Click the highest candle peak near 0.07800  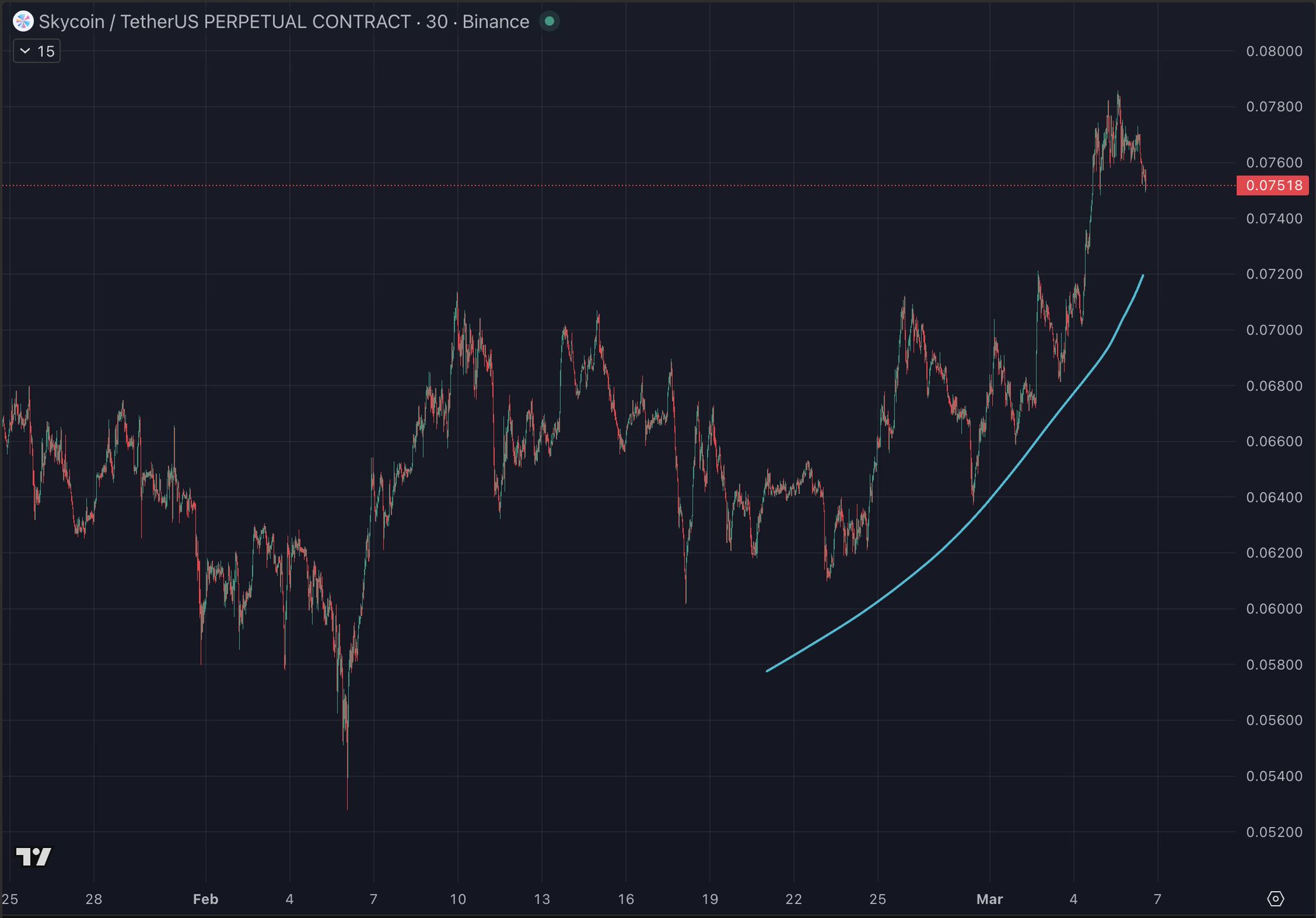pos(1118,96)
